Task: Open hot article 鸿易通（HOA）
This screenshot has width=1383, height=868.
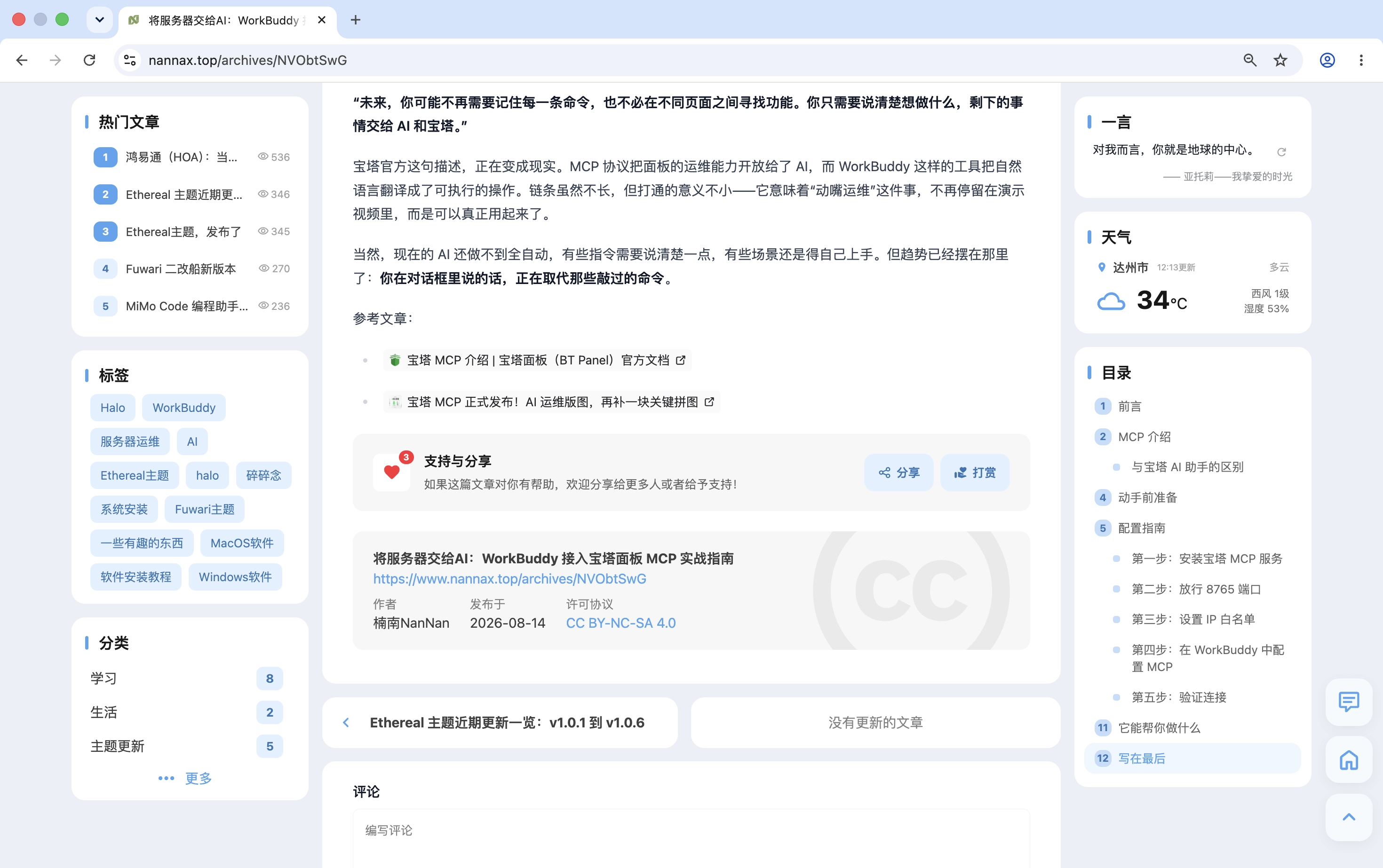Action: (191, 157)
